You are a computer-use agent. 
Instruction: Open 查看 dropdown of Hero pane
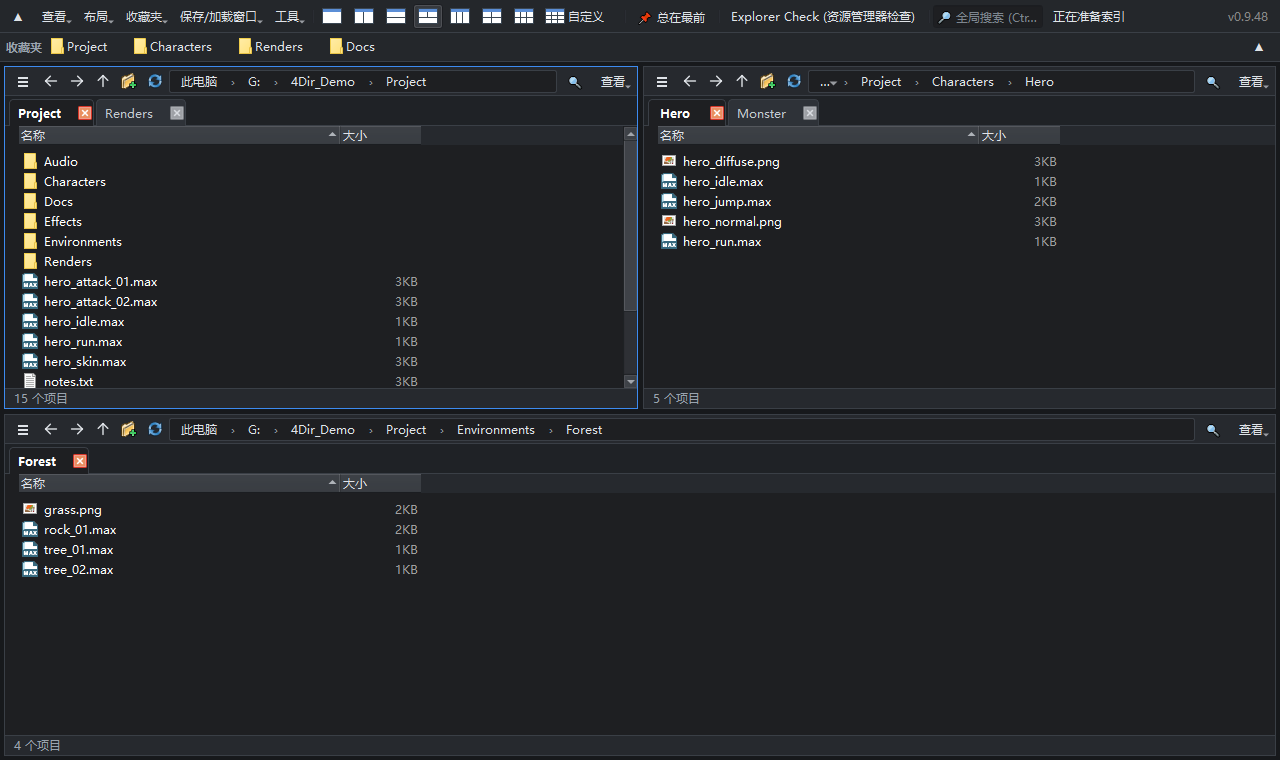pos(1253,82)
